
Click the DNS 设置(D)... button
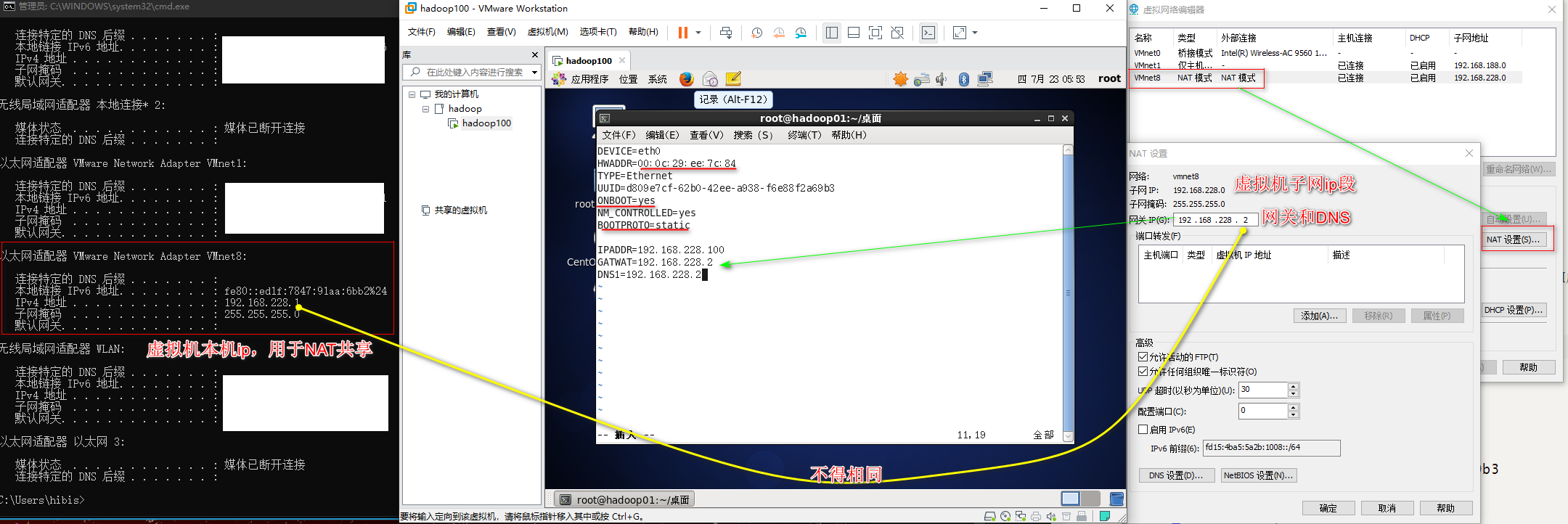click(1175, 475)
